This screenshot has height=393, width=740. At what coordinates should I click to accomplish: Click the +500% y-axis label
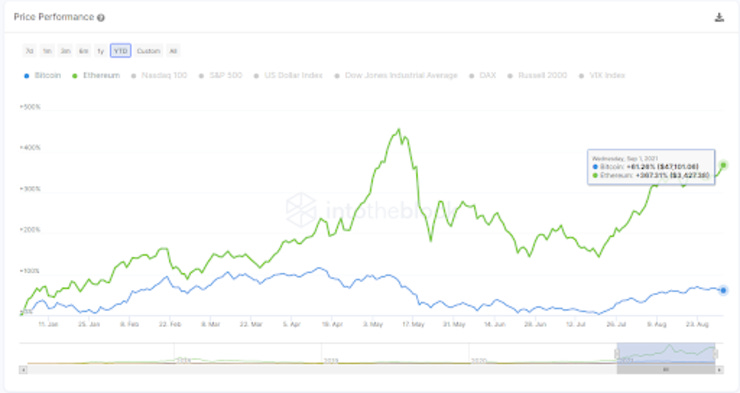30,107
